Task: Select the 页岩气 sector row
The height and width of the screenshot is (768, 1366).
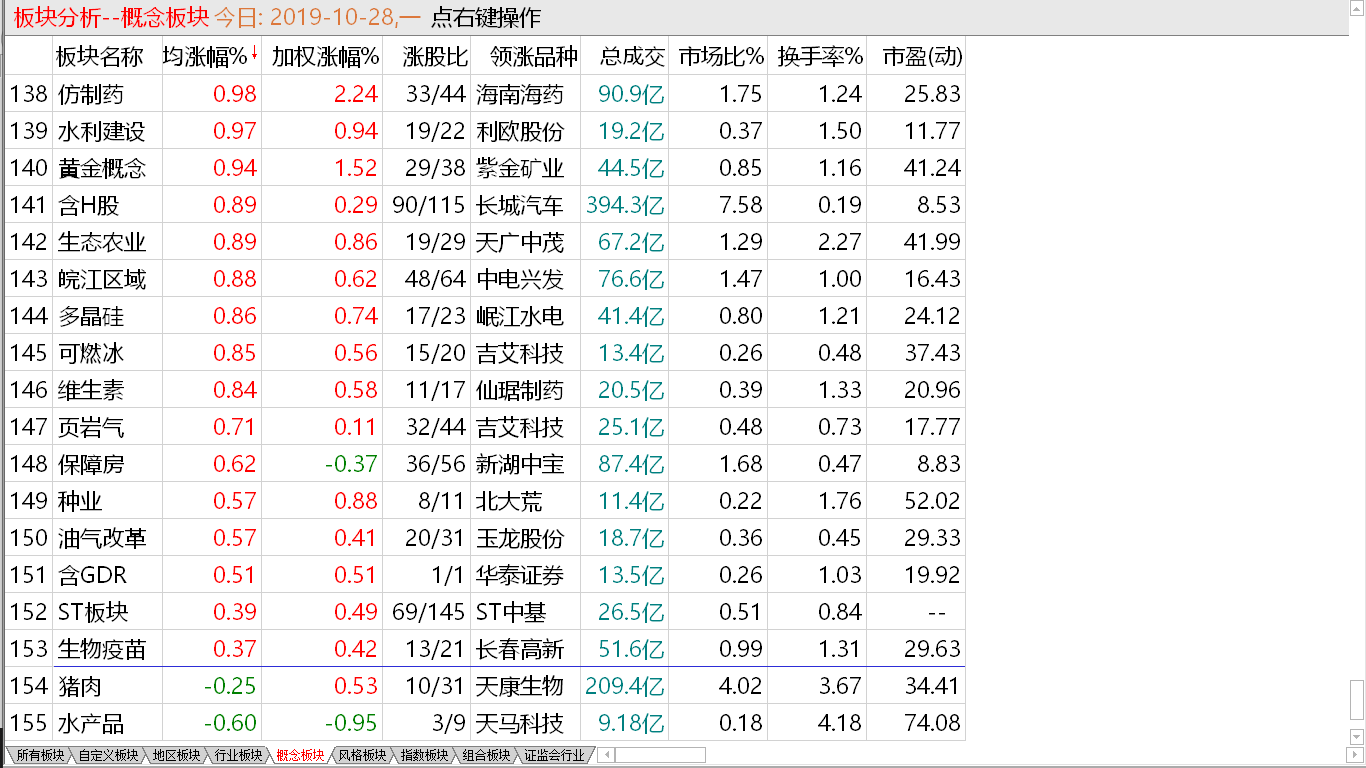Action: coord(485,427)
